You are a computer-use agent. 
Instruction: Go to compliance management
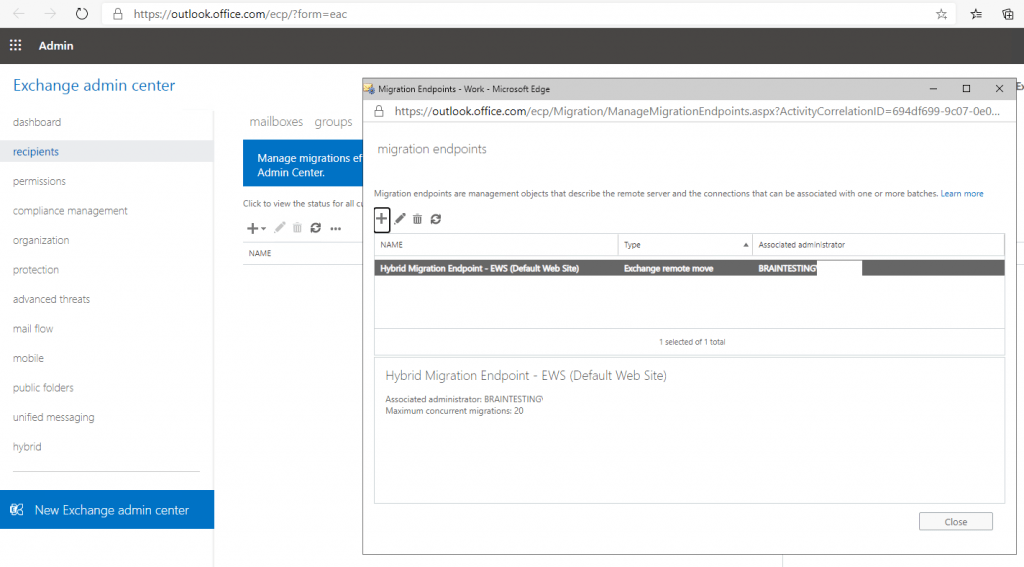pos(70,210)
